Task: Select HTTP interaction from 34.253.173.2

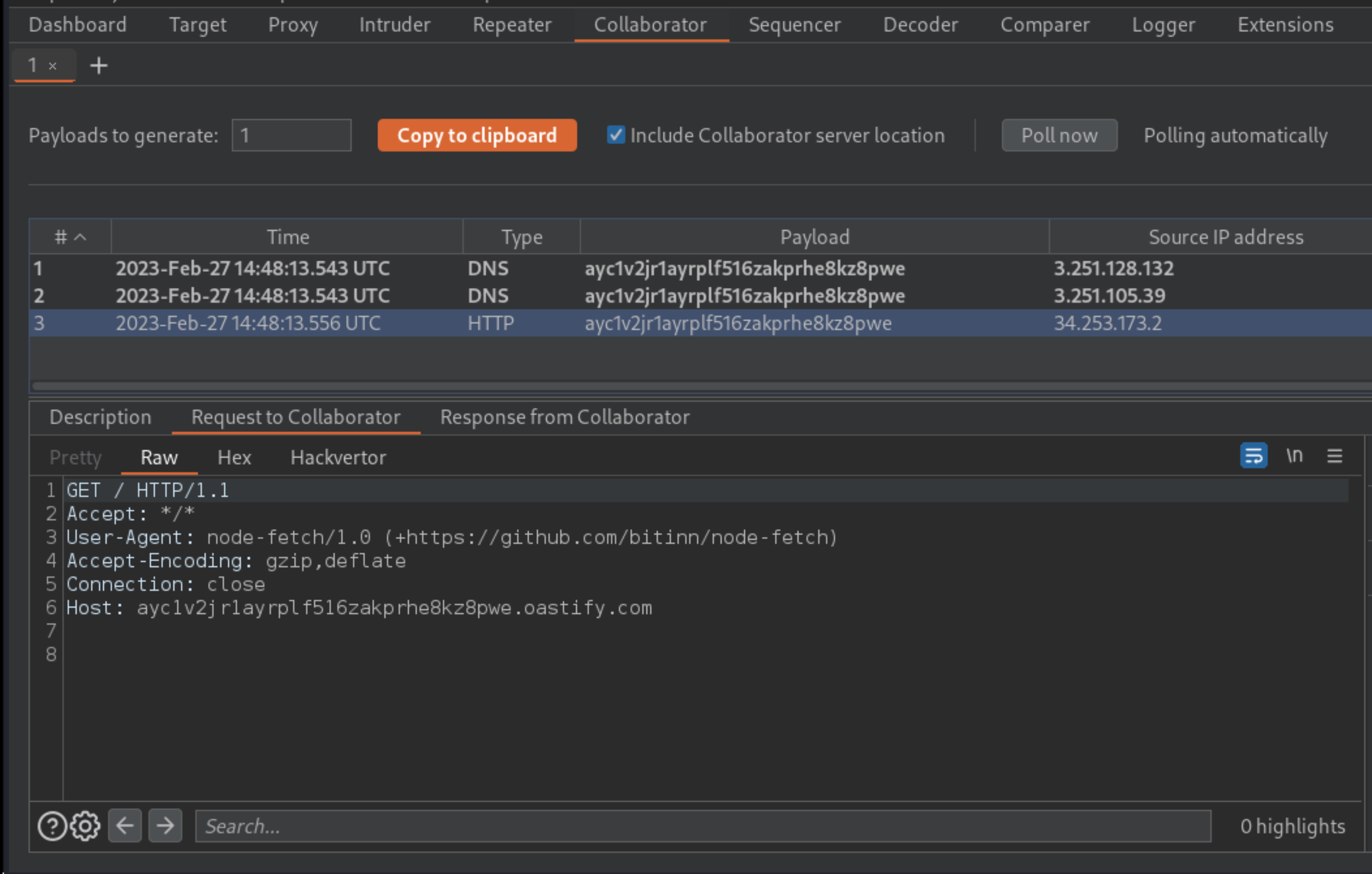Action: pos(701,322)
